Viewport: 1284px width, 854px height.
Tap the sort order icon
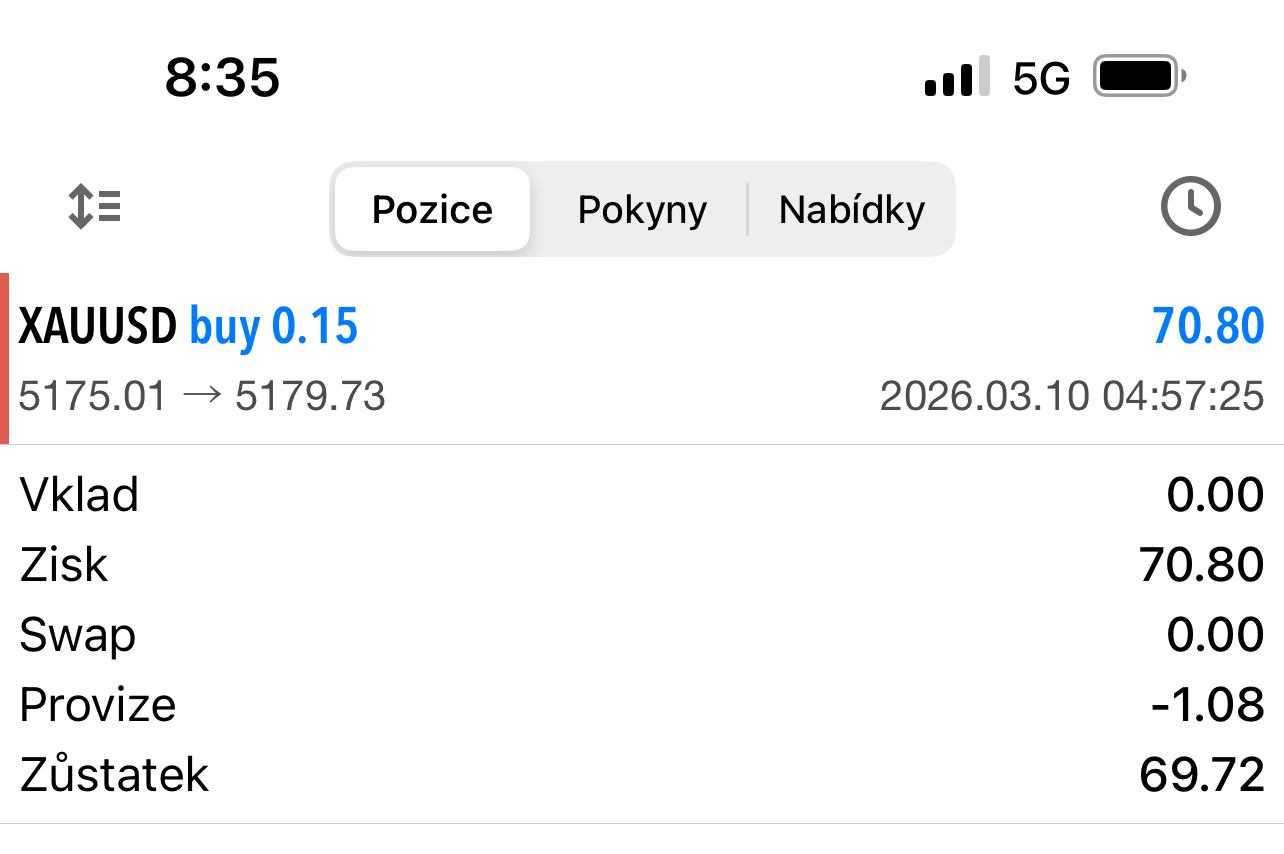click(95, 208)
